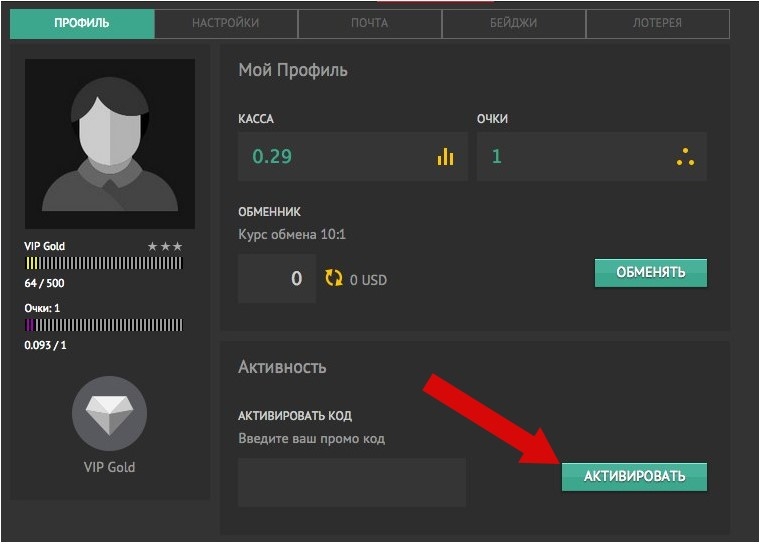Click the VIP Gold diamond badge icon

[110, 413]
